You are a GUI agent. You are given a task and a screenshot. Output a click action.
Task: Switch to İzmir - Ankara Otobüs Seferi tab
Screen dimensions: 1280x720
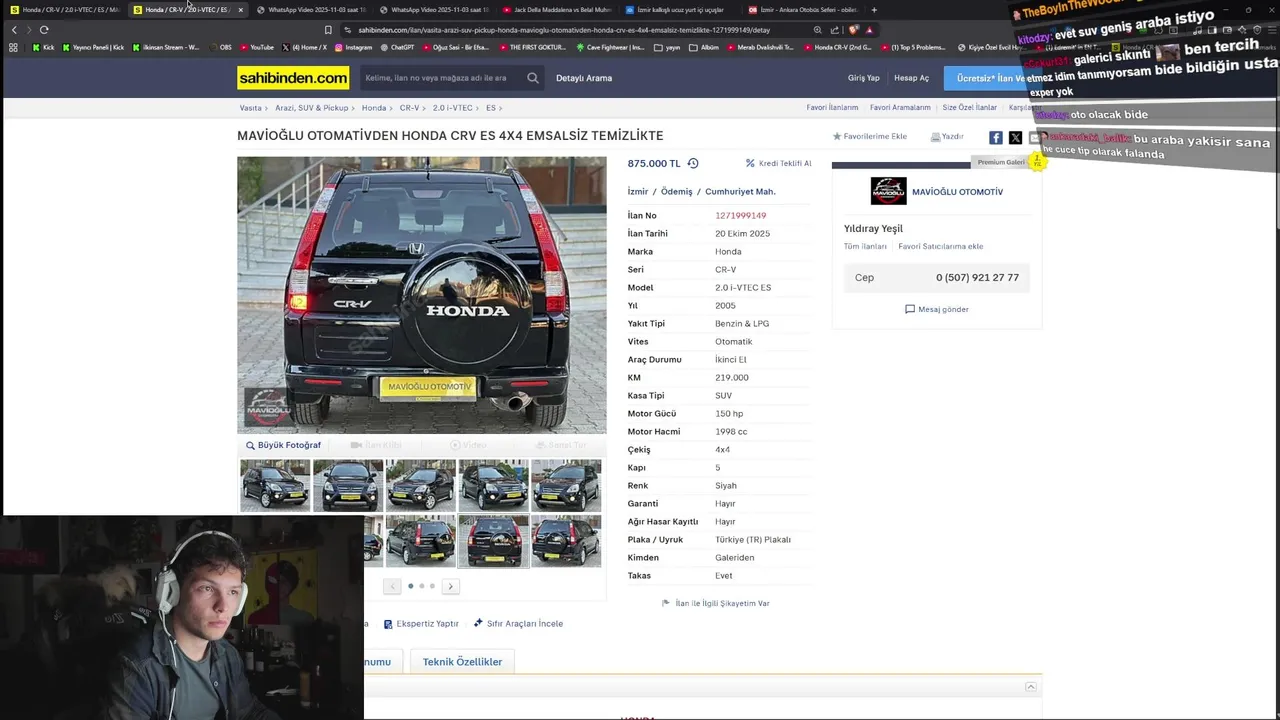click(x=803, y=10)
